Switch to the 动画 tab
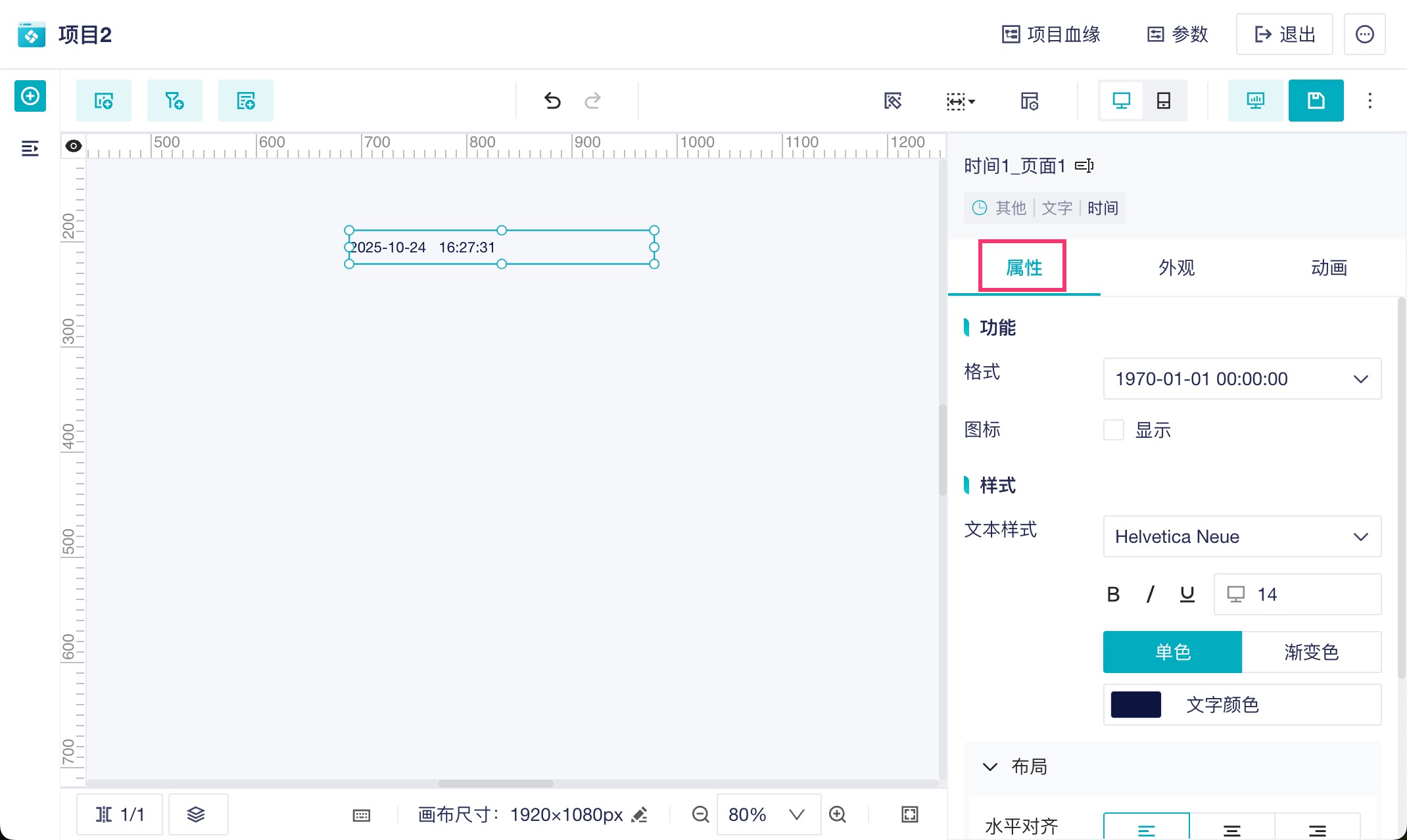This screenshot has height=840, width=1407. (x=1329, y=268)
